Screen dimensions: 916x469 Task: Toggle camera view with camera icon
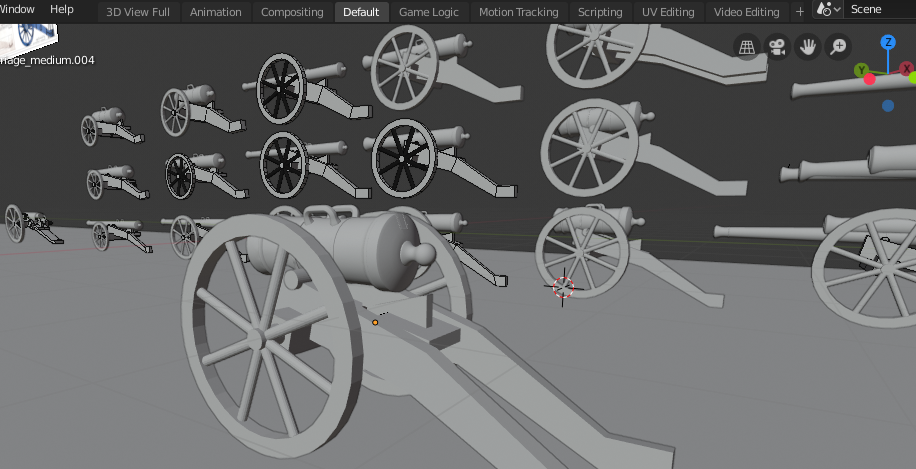click(776, 46)
